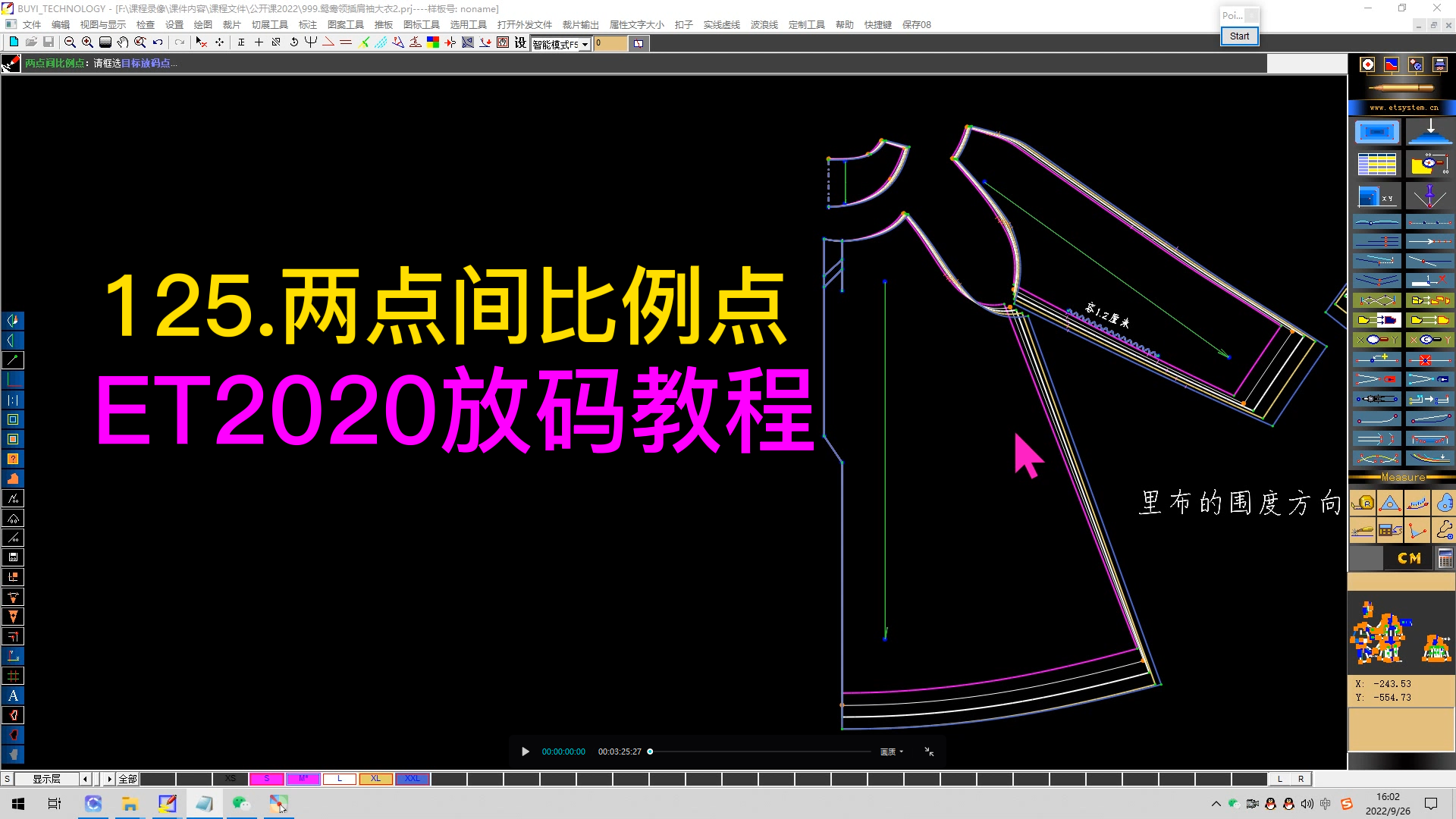
Task: Expand hidden system tray icons chevron
Action: [x=1216, y=804]
